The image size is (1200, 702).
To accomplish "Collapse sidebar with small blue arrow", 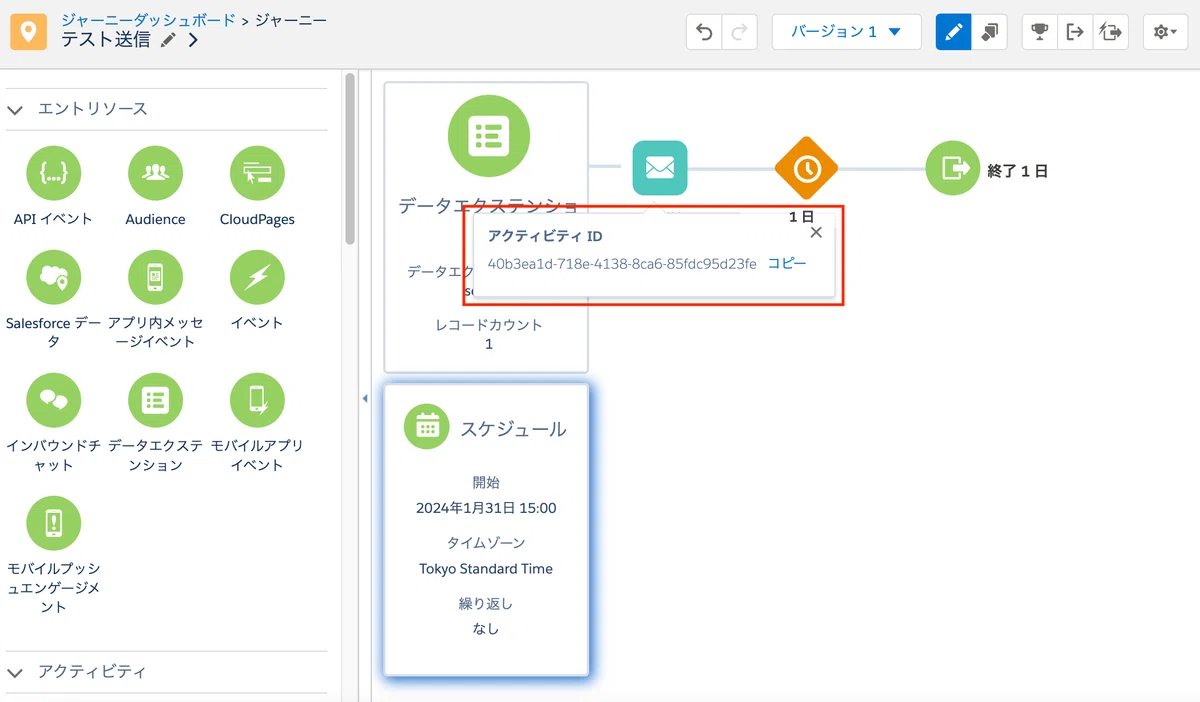I will 365,398.
